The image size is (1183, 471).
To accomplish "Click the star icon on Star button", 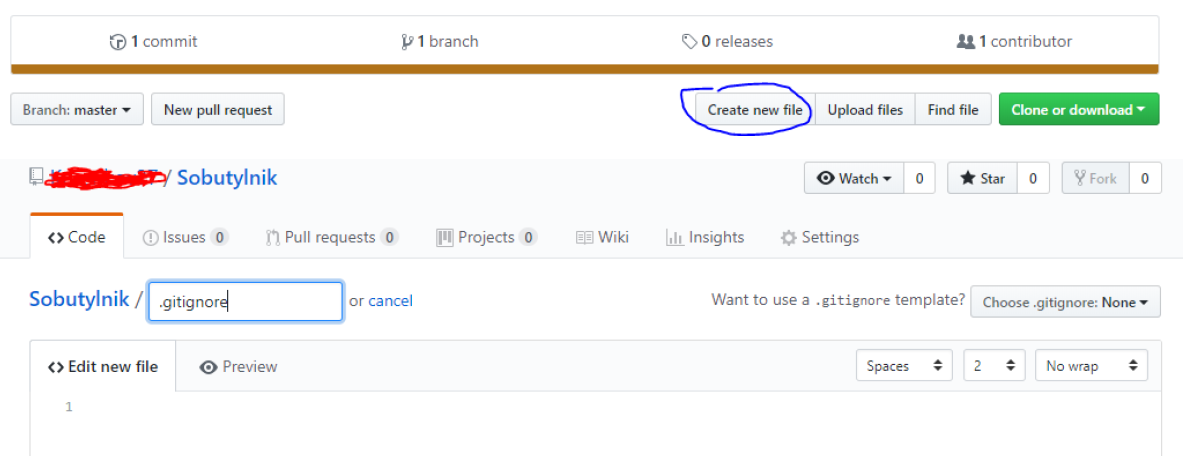I will click(x=967, y=178).
